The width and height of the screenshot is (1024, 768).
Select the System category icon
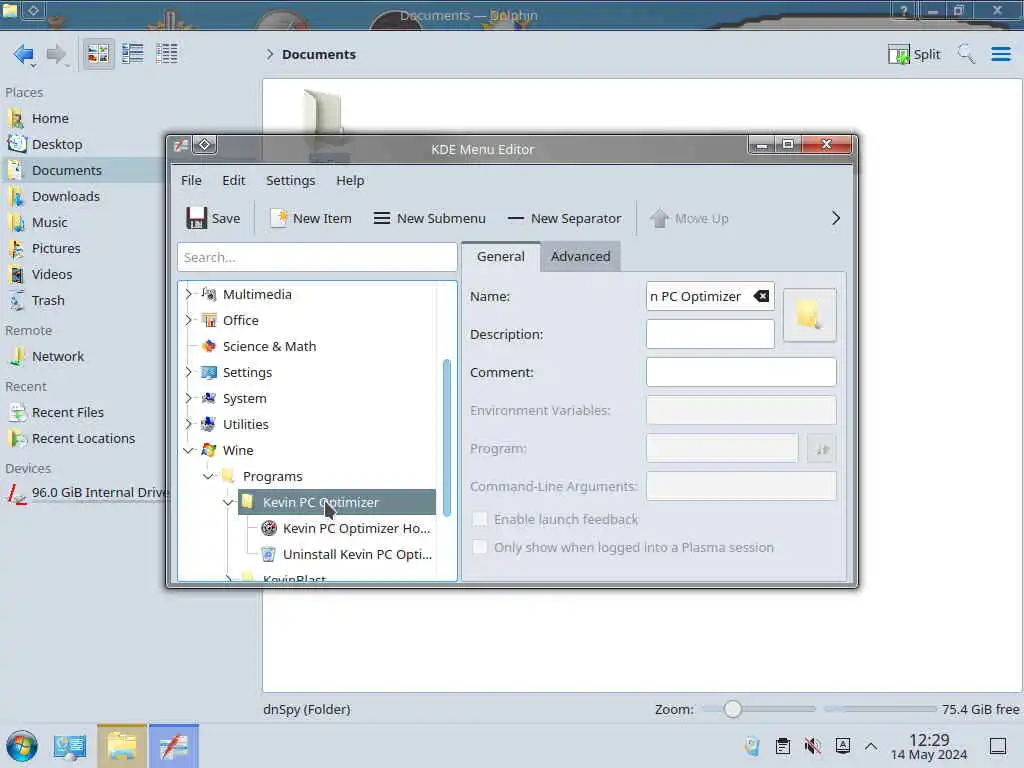[209, 398]
